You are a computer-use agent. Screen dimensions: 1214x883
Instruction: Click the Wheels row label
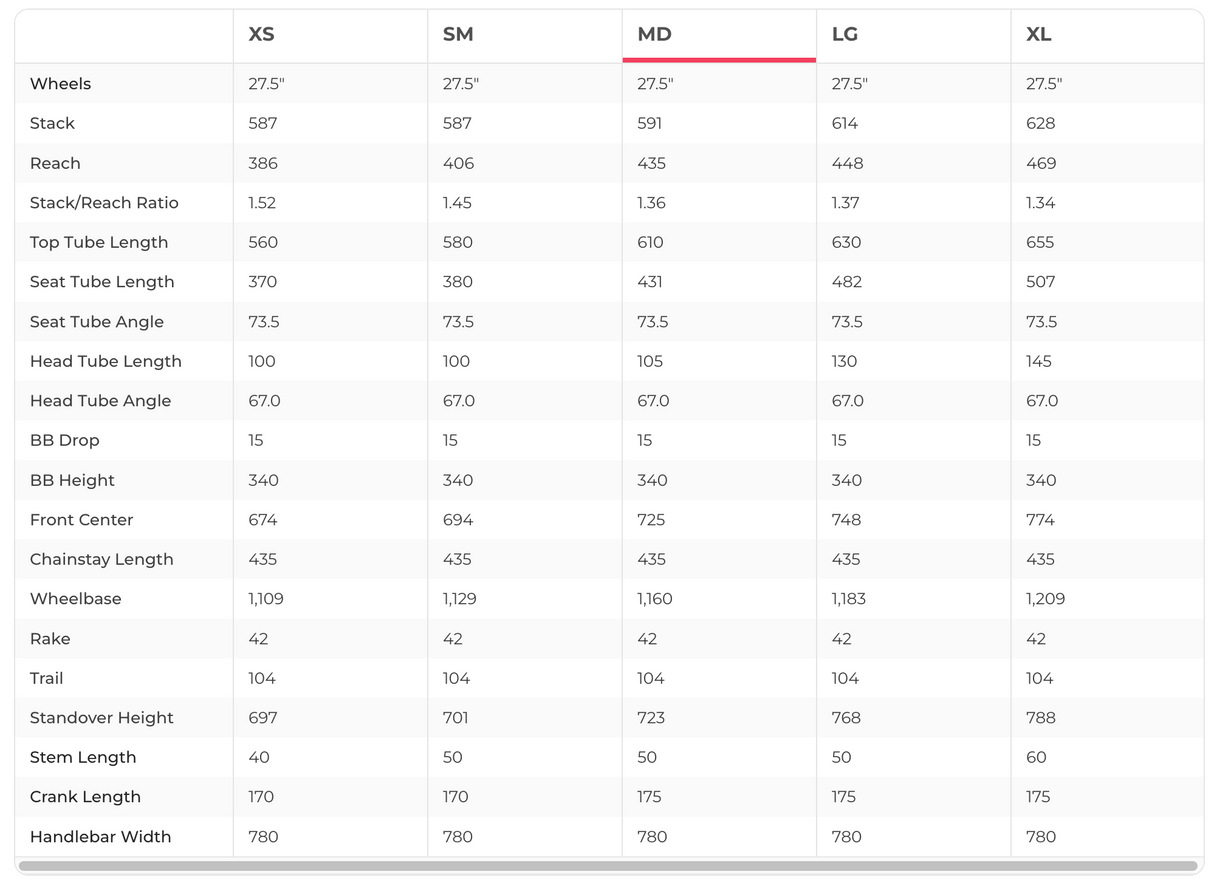pyautogui.click(x=60, y=84)
